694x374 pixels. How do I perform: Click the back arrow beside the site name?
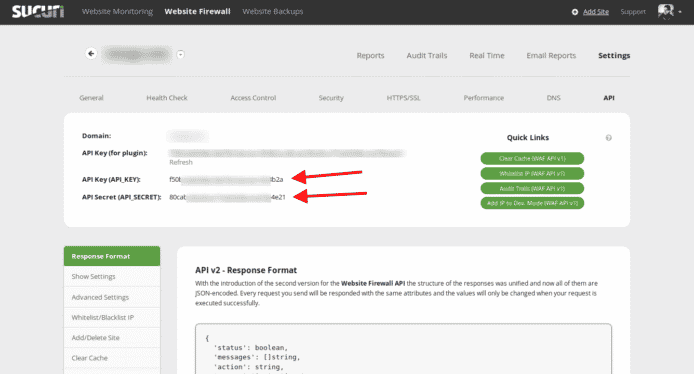pos(91,54)
